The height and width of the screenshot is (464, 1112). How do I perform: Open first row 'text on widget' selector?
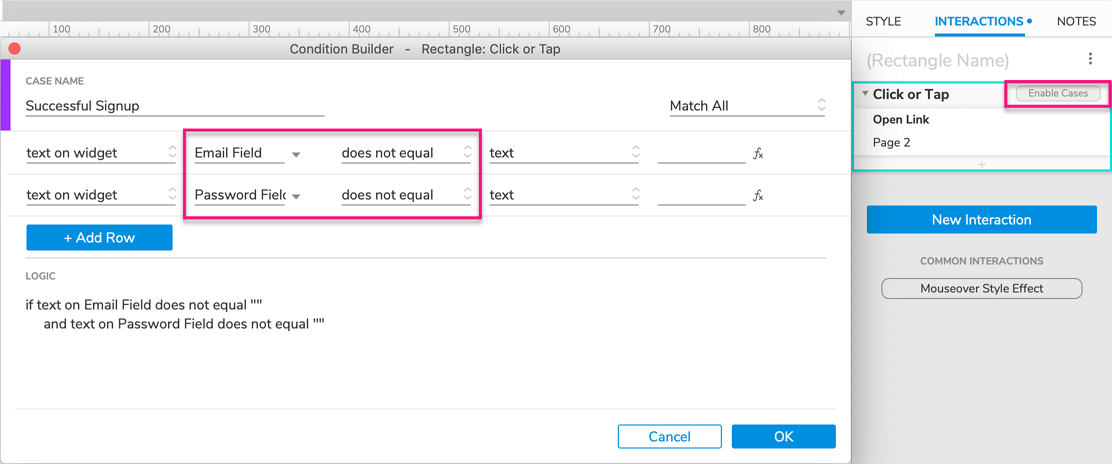(101, 153)
